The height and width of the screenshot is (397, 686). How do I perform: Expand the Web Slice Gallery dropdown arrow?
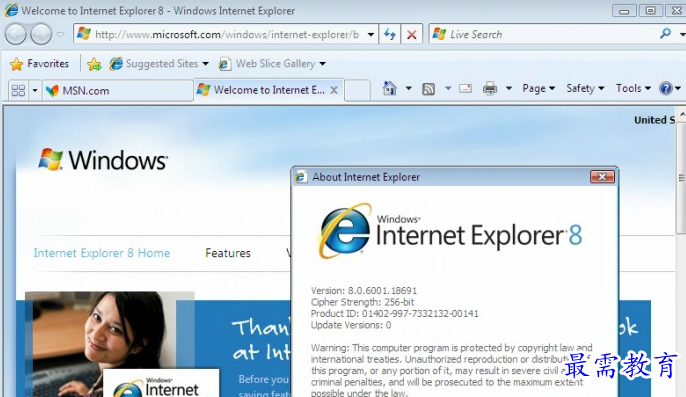pyautogui.click(x=322, y=64)
